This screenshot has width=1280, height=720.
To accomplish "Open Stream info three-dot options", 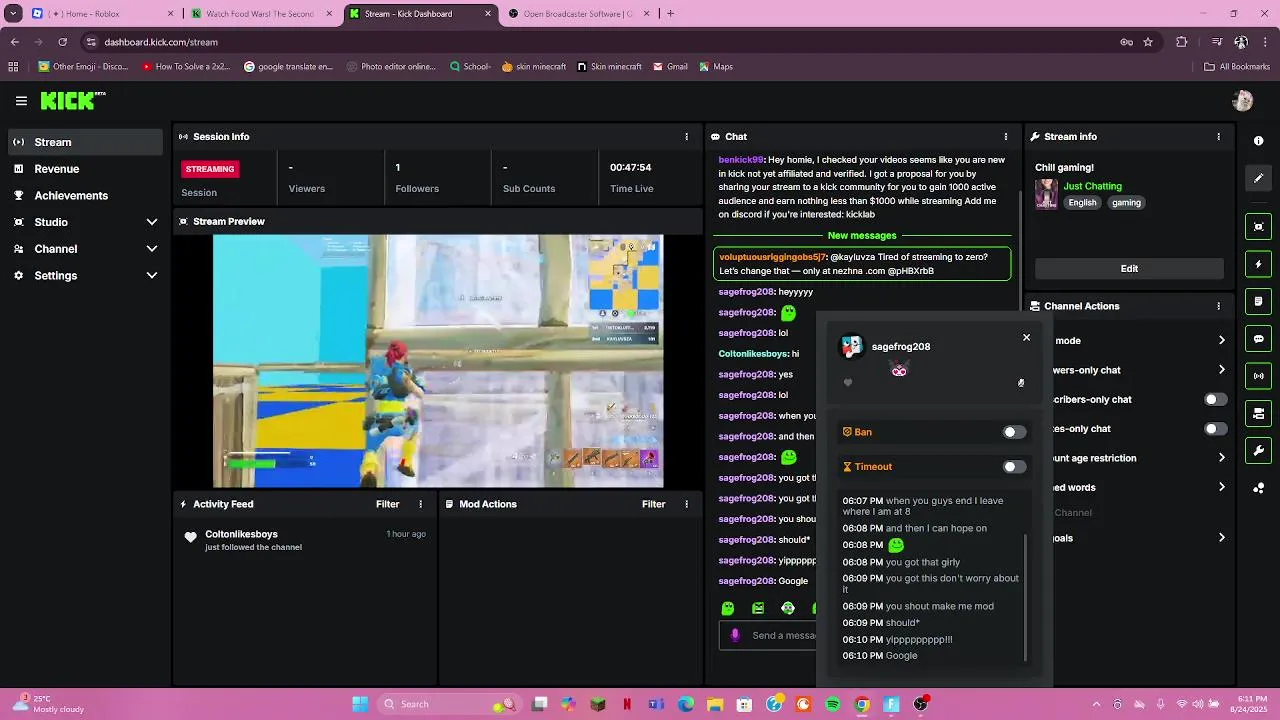I will 1218,137.
